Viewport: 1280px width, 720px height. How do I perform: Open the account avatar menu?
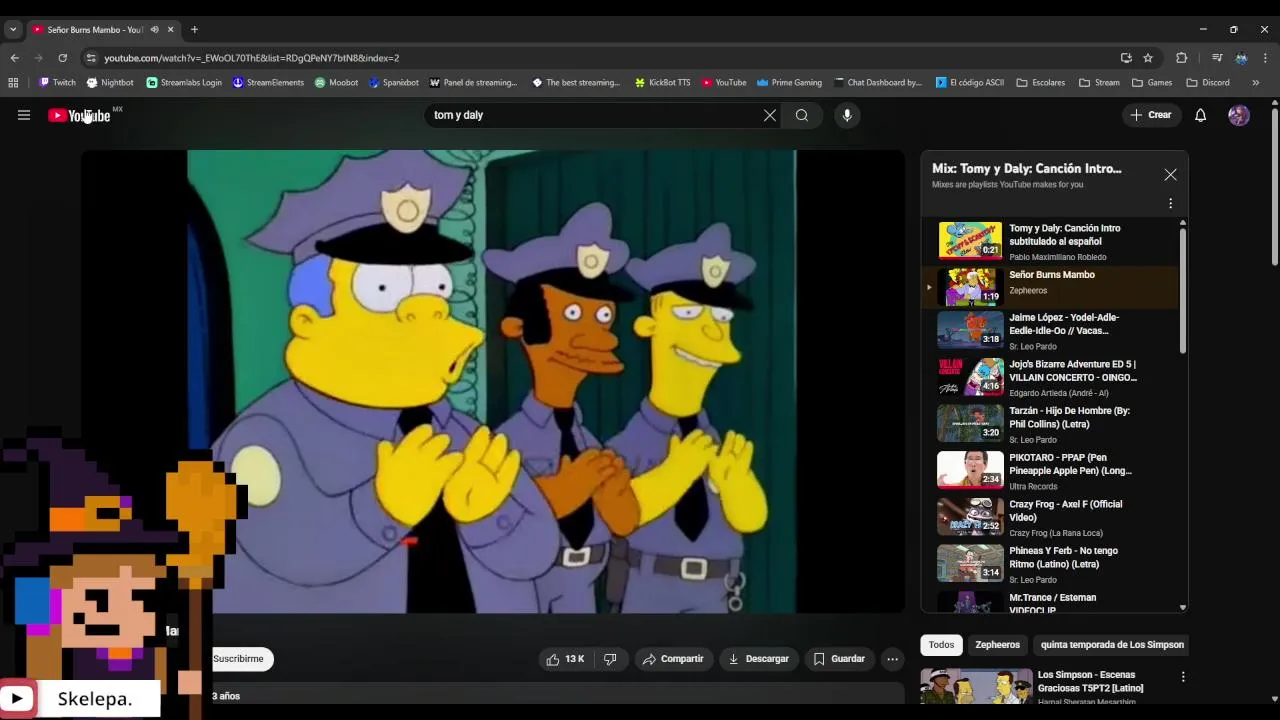[x=1239, y=115]
